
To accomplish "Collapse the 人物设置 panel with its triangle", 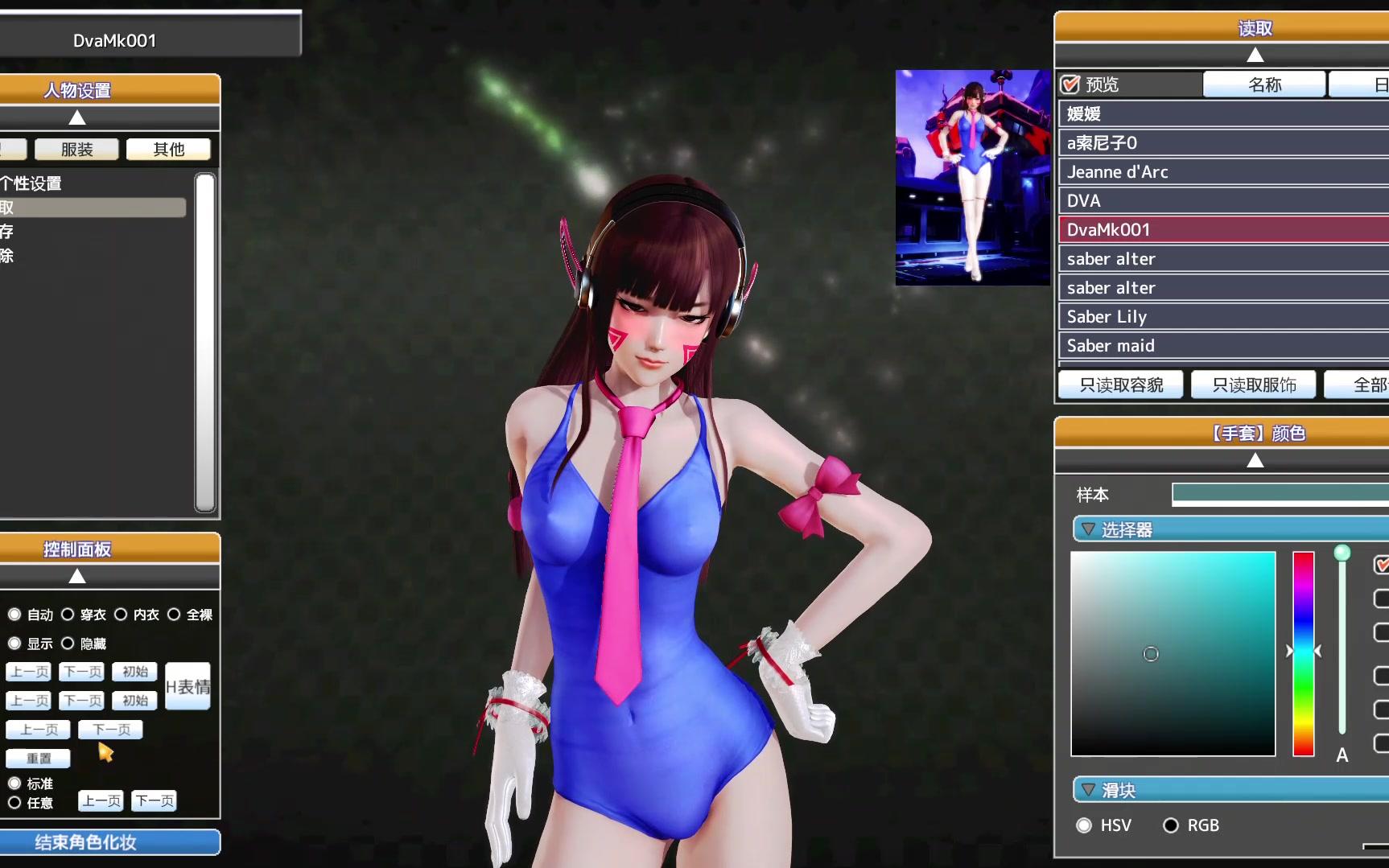I will 77,117.
